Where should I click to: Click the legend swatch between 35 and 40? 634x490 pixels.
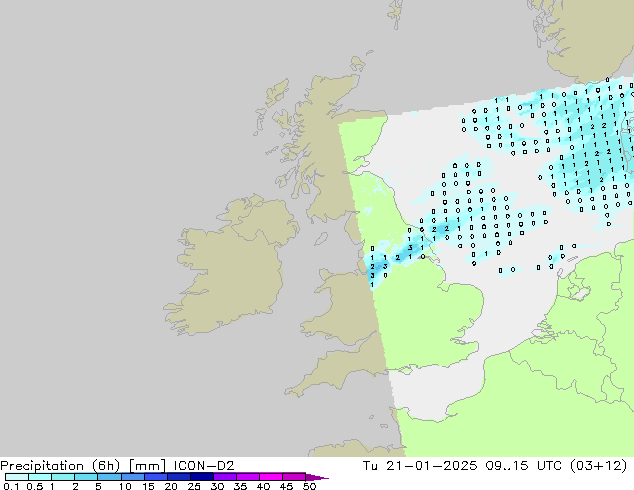(248, 477)
